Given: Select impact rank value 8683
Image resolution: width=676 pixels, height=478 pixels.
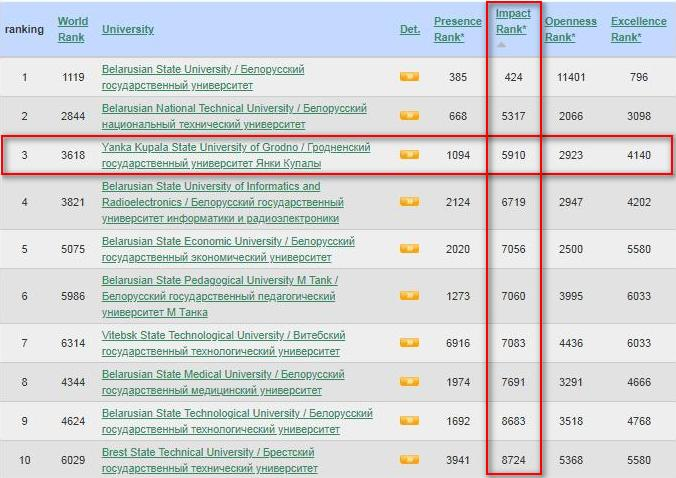Looking at the screenshot, I should pos(513,421).
